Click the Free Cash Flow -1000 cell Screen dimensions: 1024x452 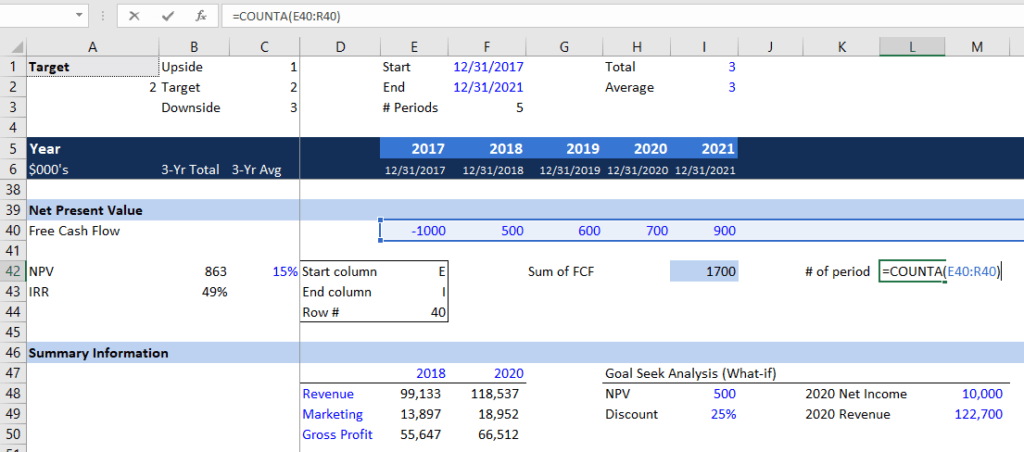tap(415, 231)
